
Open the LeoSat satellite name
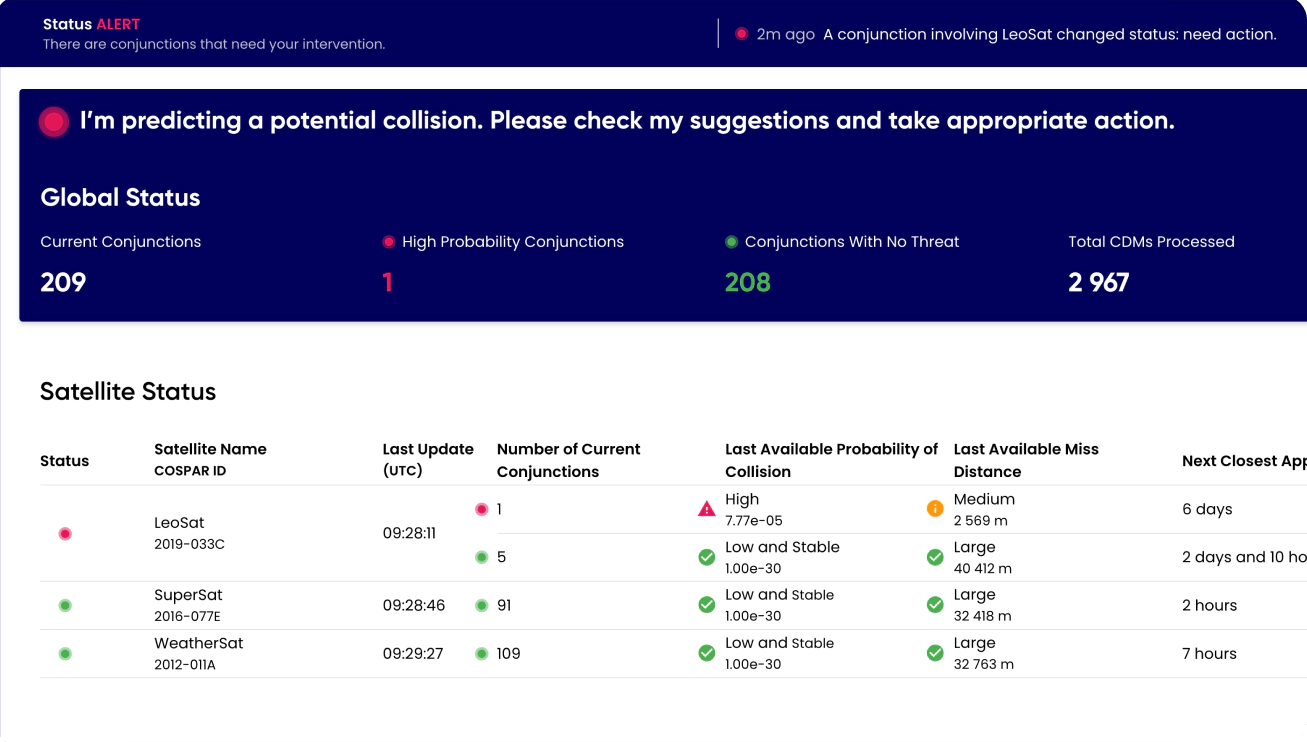(x=179, y=523)
